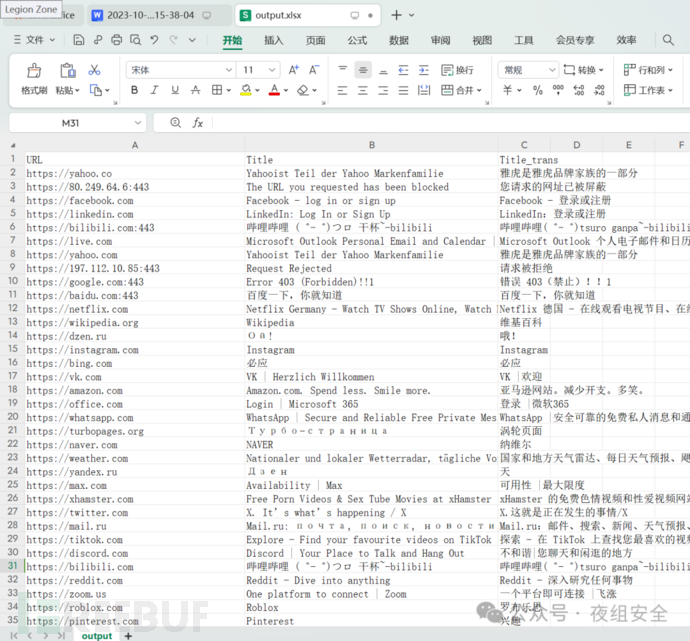The width and height of the screenshot is (690, 641).
Task: Toggle Wrap Text (换行)
Action: click(x=456, y=70)
